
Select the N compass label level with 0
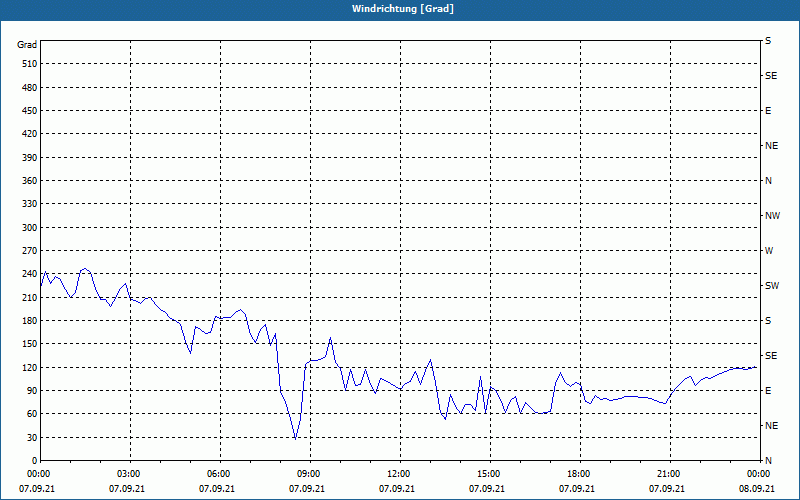click(768, 461)
